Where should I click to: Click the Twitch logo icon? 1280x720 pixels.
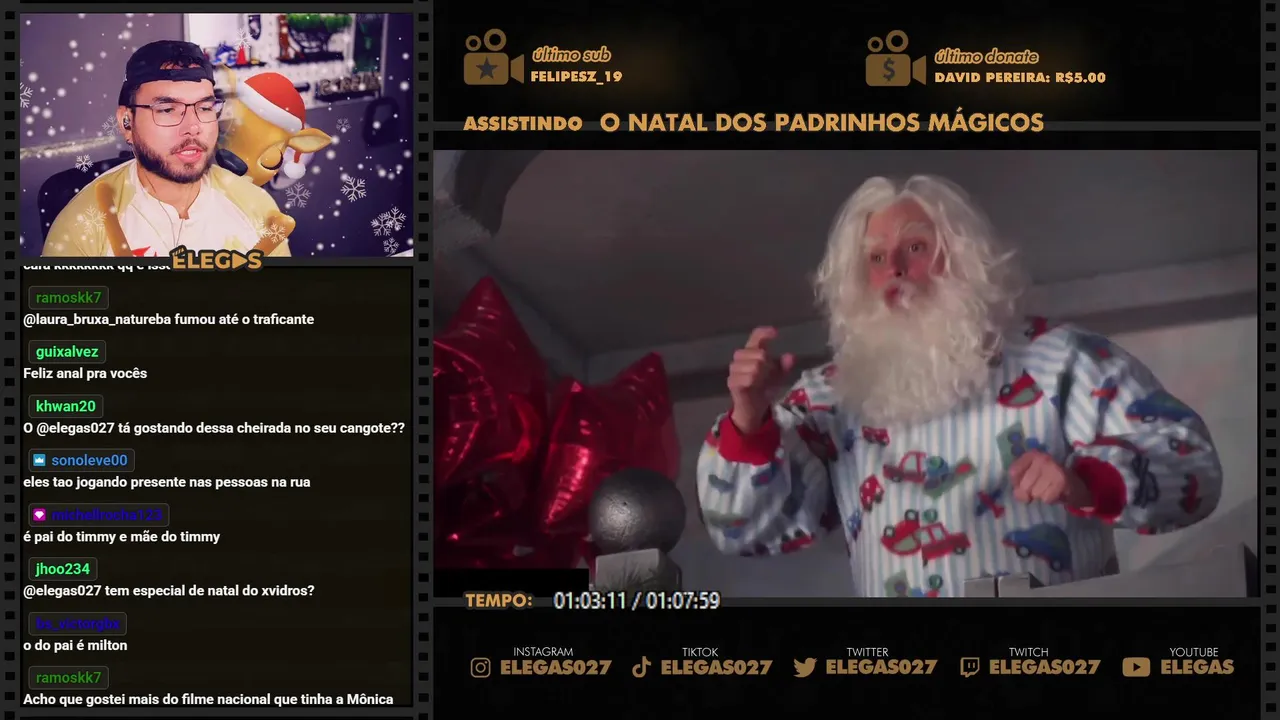click(x=969, y=667)
